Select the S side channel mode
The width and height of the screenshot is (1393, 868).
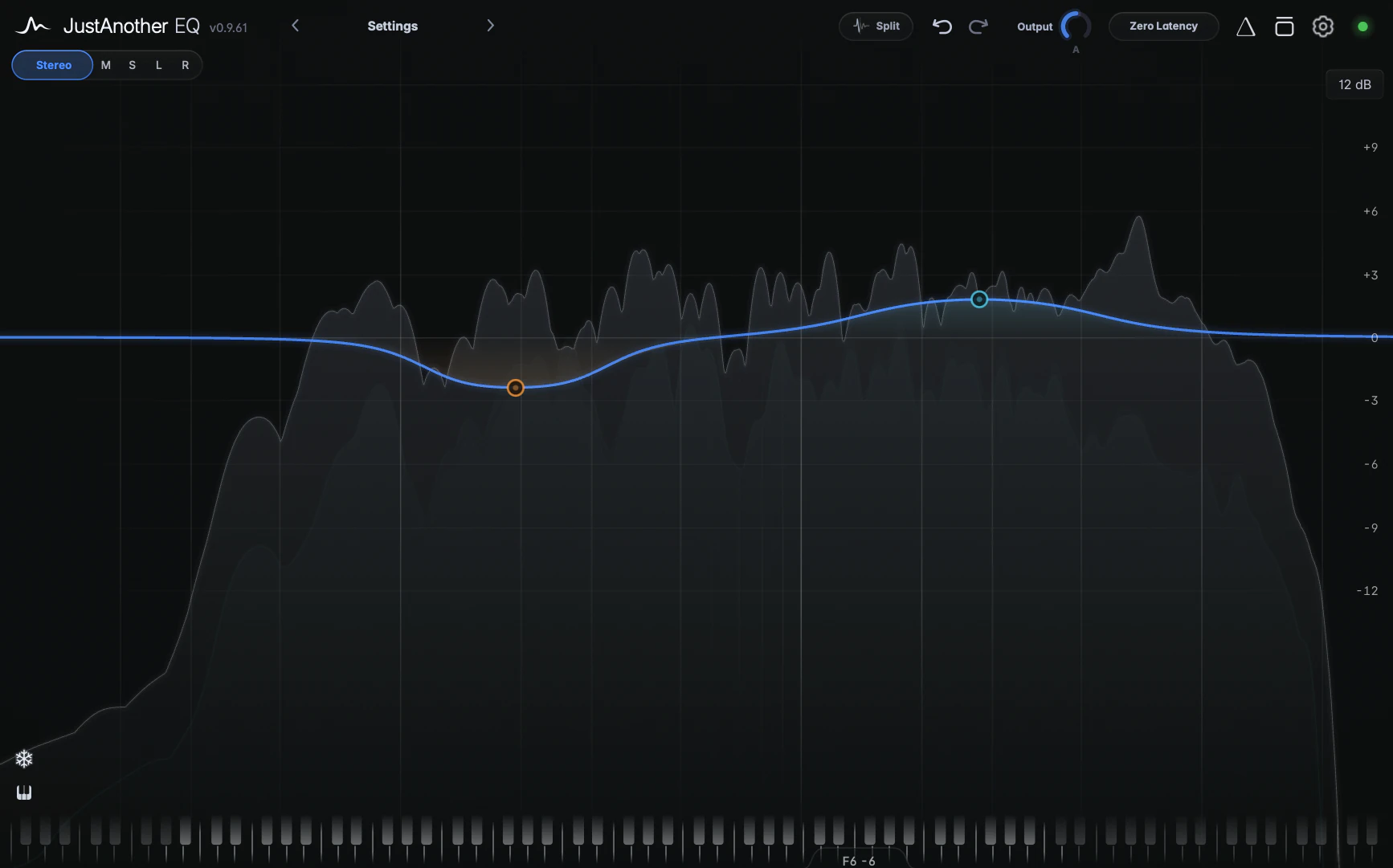pos(132,65)
